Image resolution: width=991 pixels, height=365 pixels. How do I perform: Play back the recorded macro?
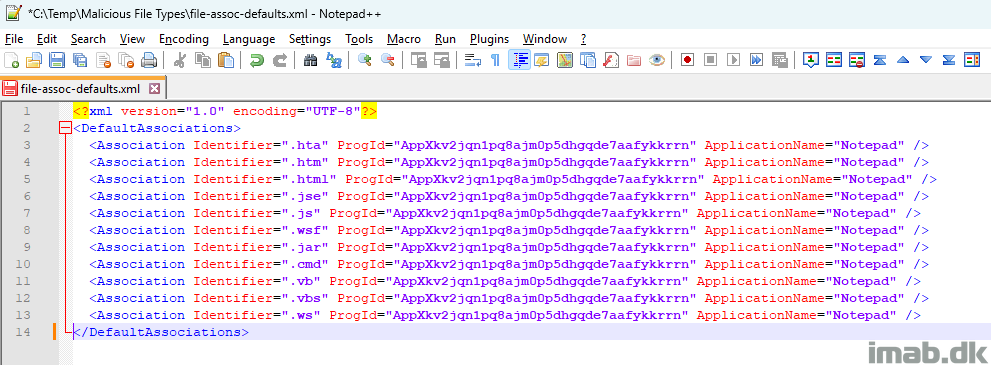tap(733, 60)
